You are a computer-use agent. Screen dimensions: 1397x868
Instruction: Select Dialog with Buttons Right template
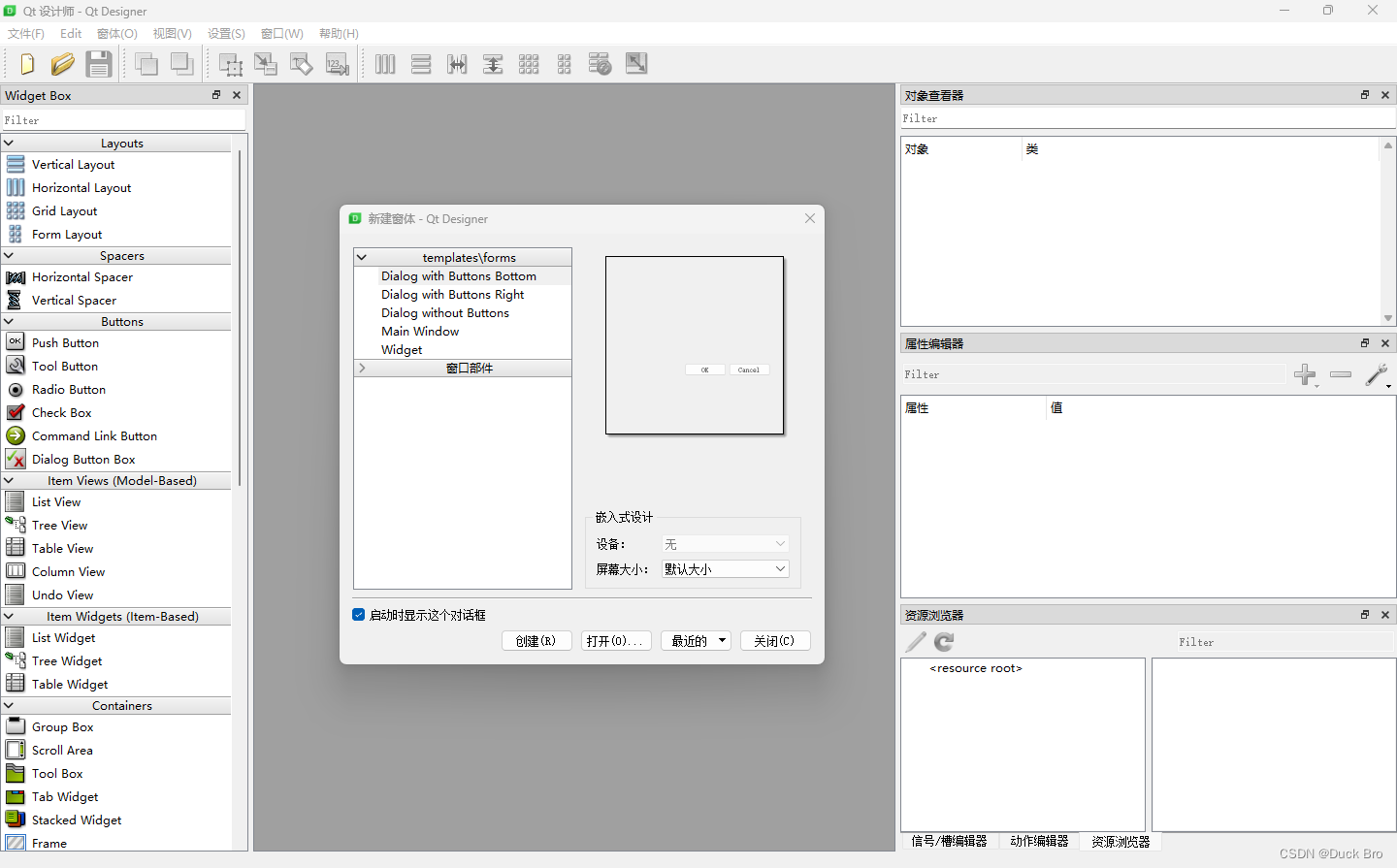click(x=453, y=295)
